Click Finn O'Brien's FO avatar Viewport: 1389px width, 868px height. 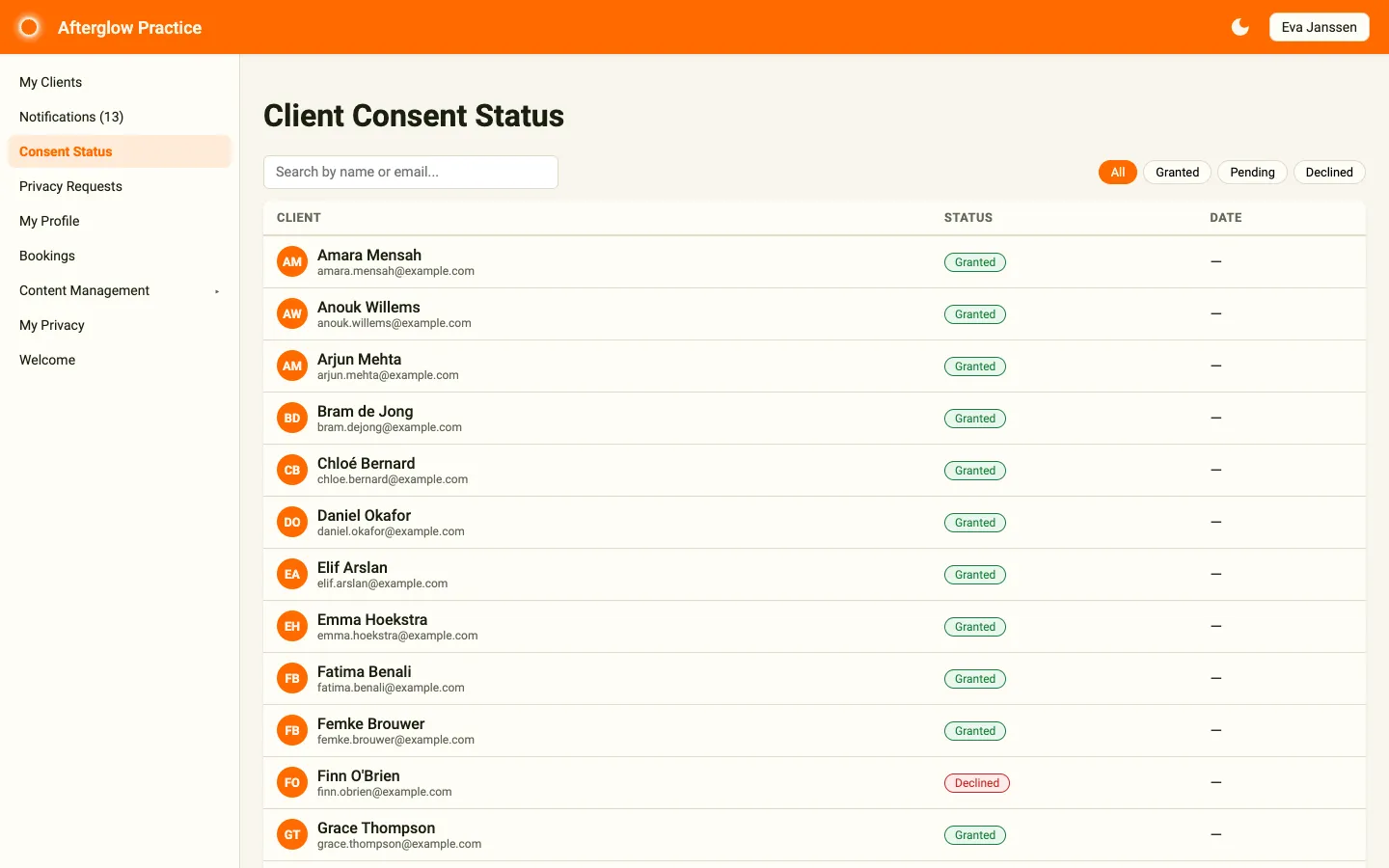pos(292,782)
